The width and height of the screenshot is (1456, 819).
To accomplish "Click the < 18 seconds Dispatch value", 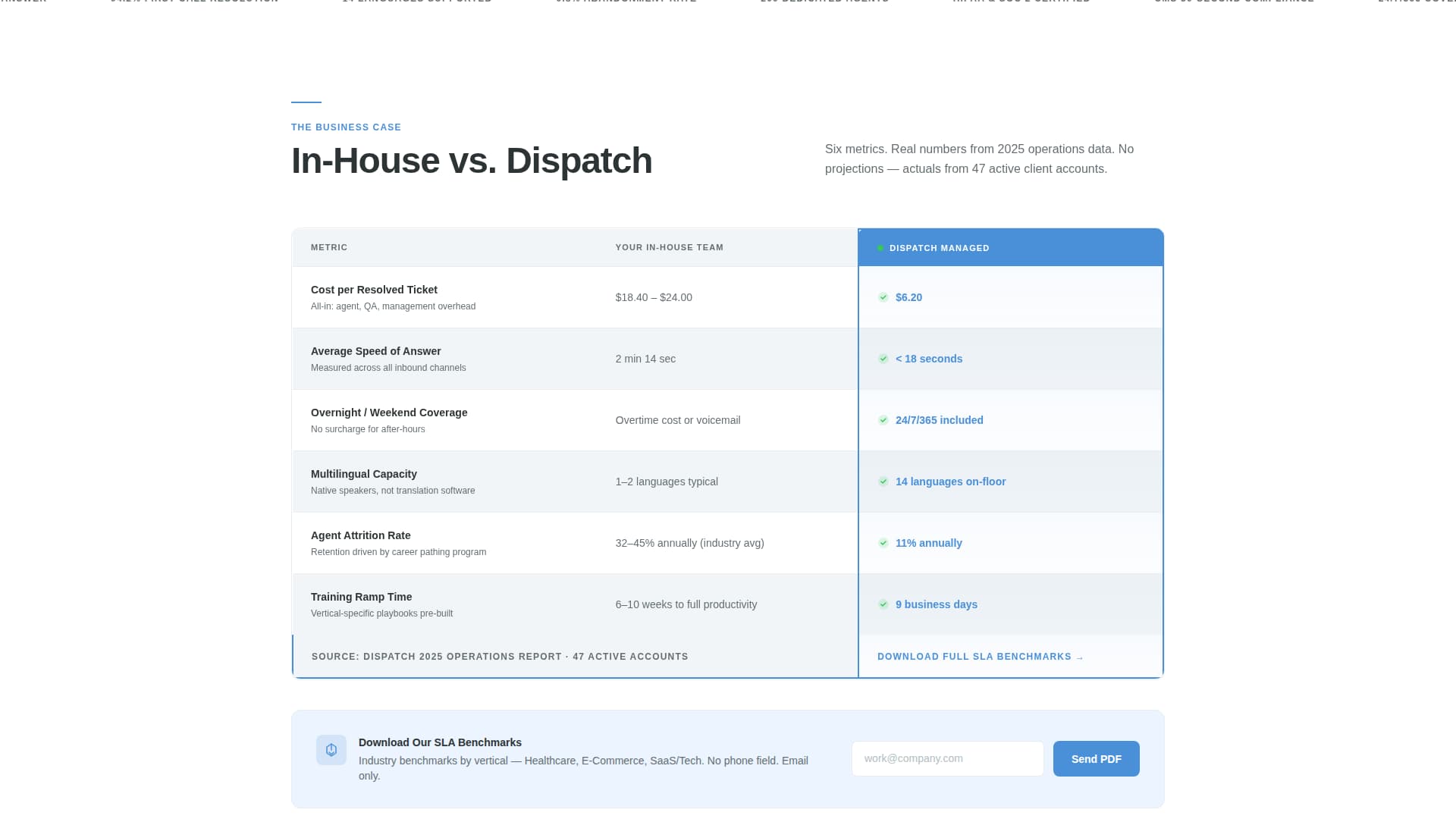I will coord(929,359).
